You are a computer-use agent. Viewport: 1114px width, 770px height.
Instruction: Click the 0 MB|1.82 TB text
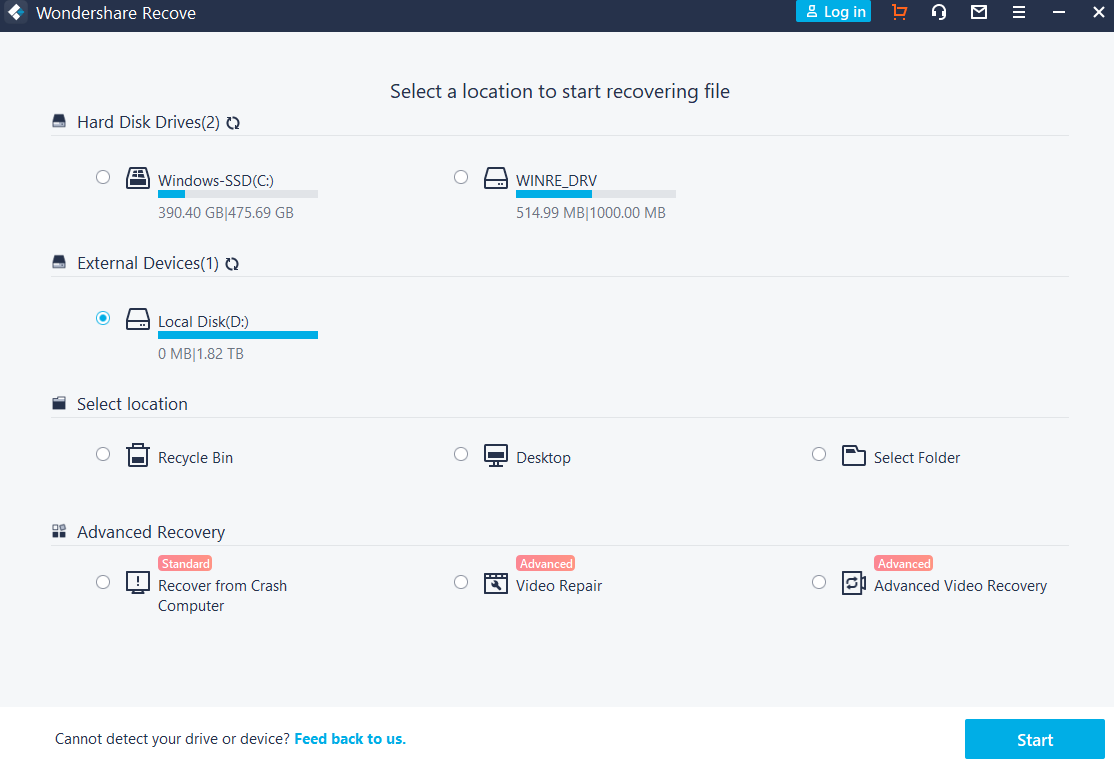click(200, 354)
